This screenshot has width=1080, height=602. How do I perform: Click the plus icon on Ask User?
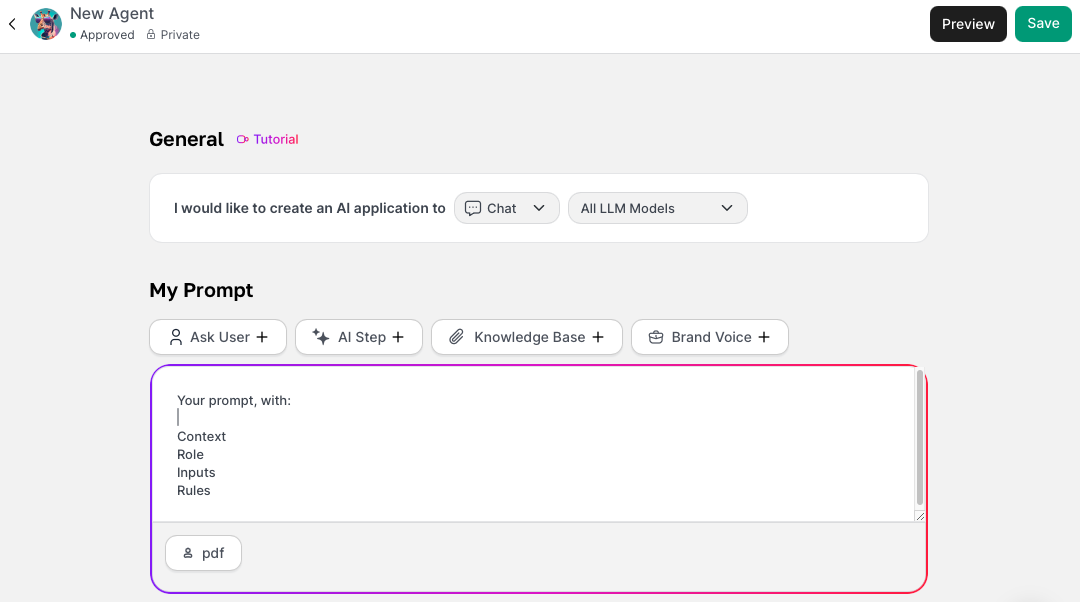(x=262, y=337)
